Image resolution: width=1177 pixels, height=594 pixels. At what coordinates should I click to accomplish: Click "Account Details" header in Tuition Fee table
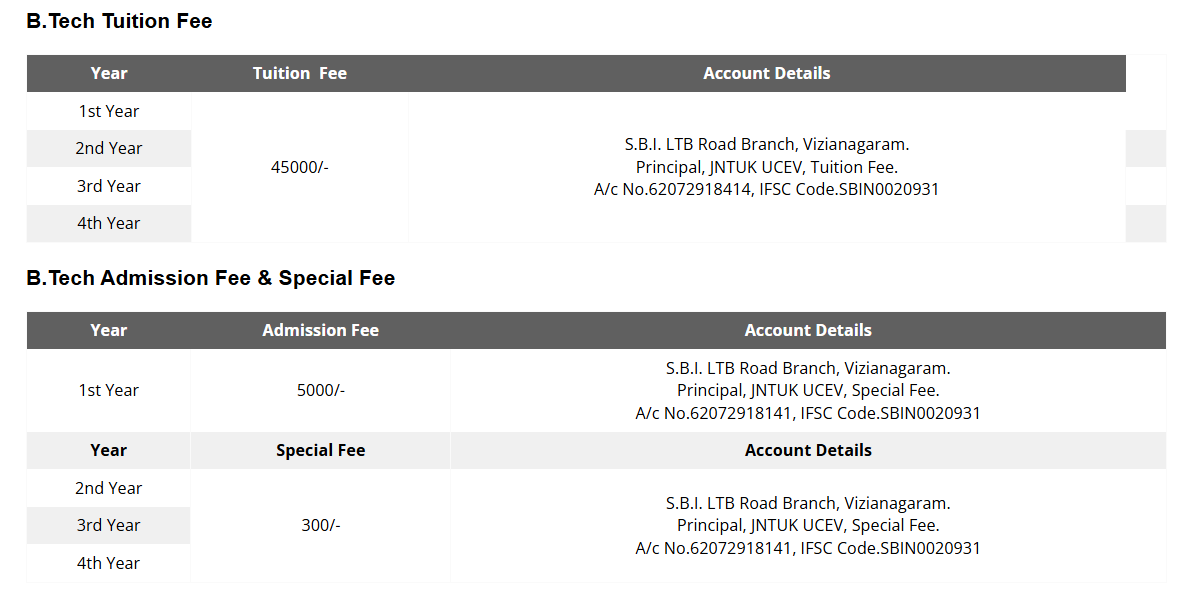tap(766, 73)
